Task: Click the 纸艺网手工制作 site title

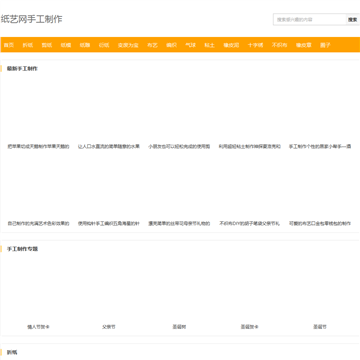Action: 31,19
